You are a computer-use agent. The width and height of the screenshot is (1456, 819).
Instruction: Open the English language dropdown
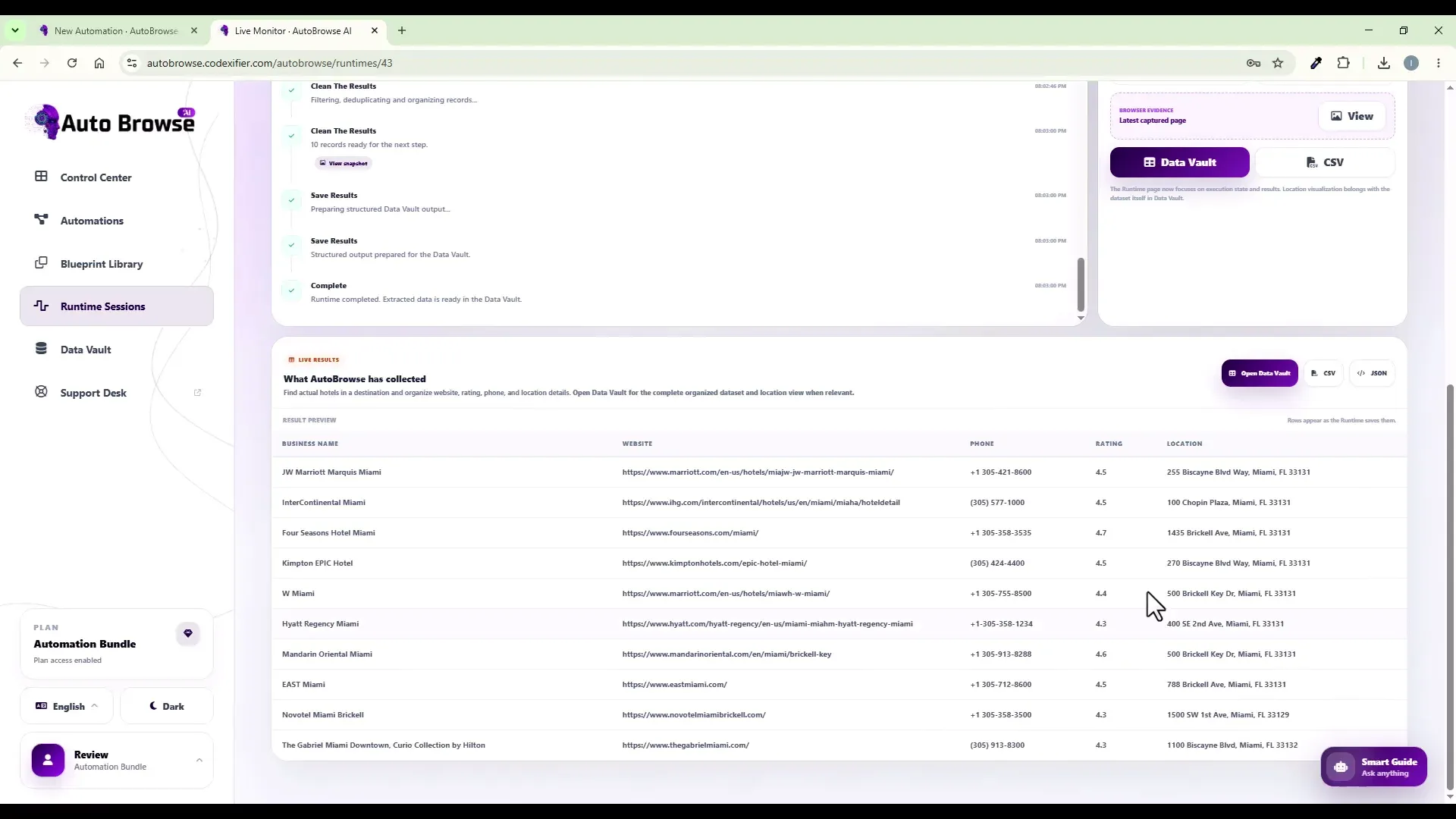pyautogui.click(x=67, y=706)
